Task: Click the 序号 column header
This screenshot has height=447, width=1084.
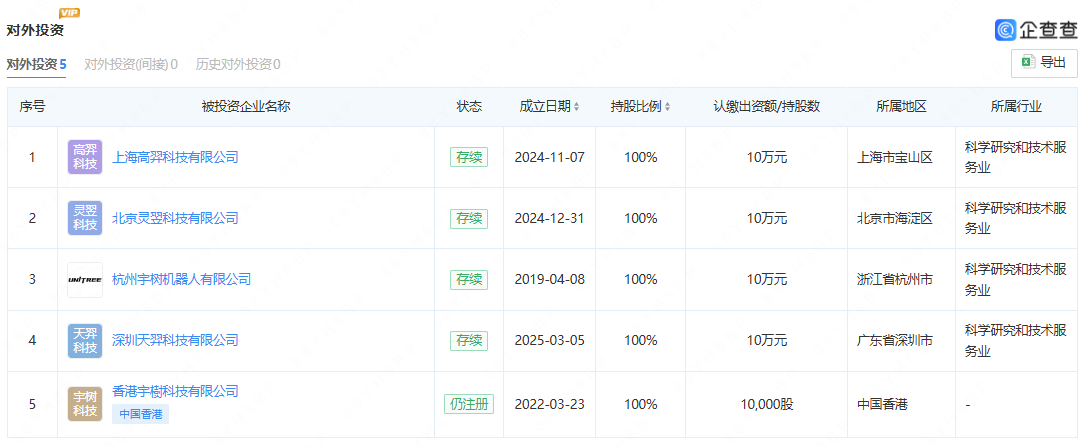Action: pyautogui.click(x=32, y=107)
